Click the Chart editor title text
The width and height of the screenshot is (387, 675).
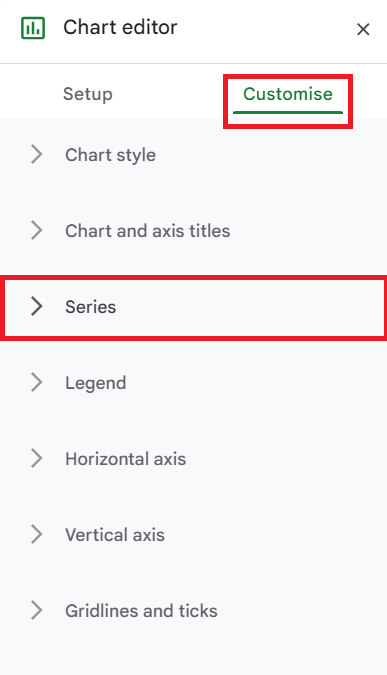point(120,28)
